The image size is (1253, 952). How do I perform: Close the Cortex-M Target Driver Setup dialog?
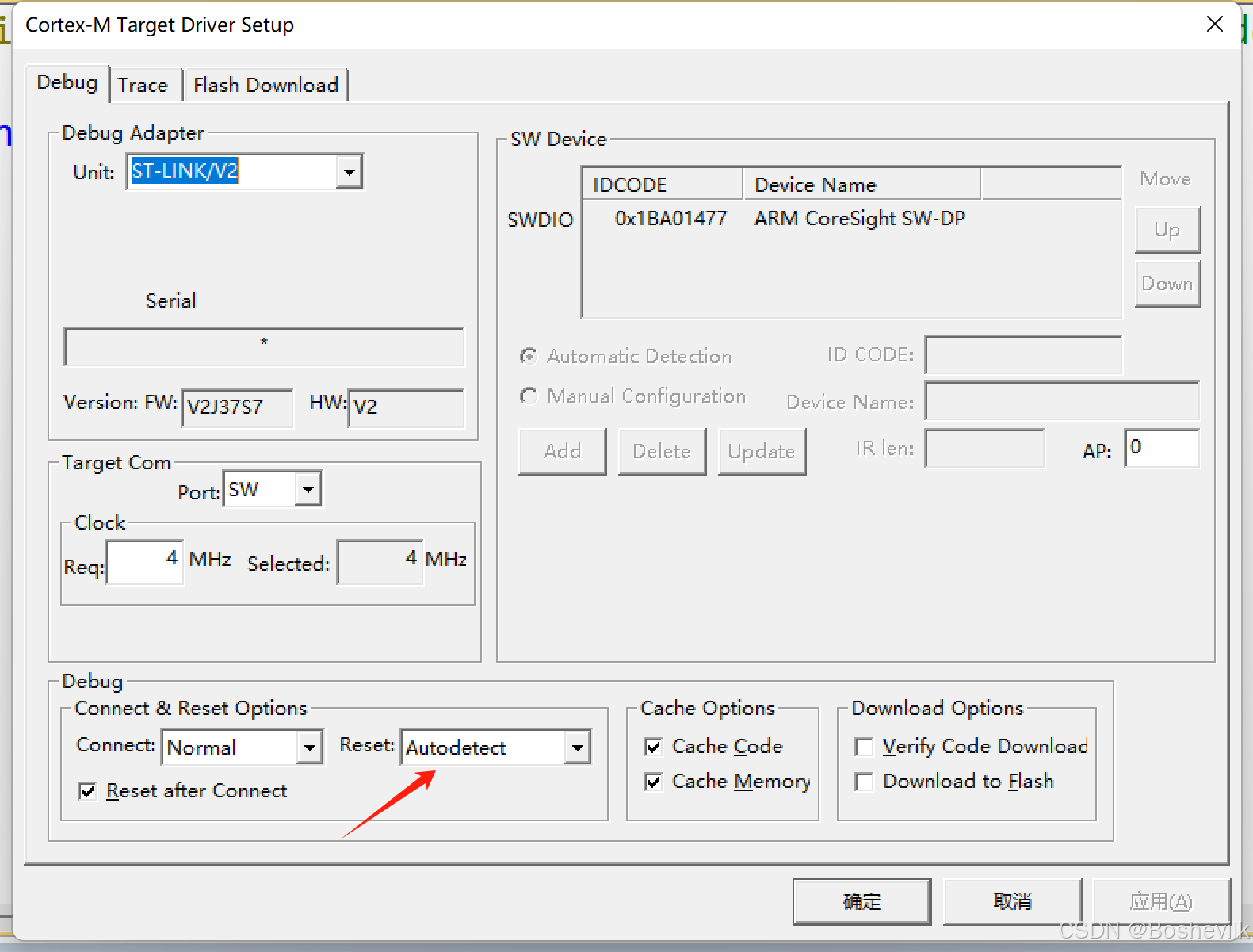pos(1215,25)
